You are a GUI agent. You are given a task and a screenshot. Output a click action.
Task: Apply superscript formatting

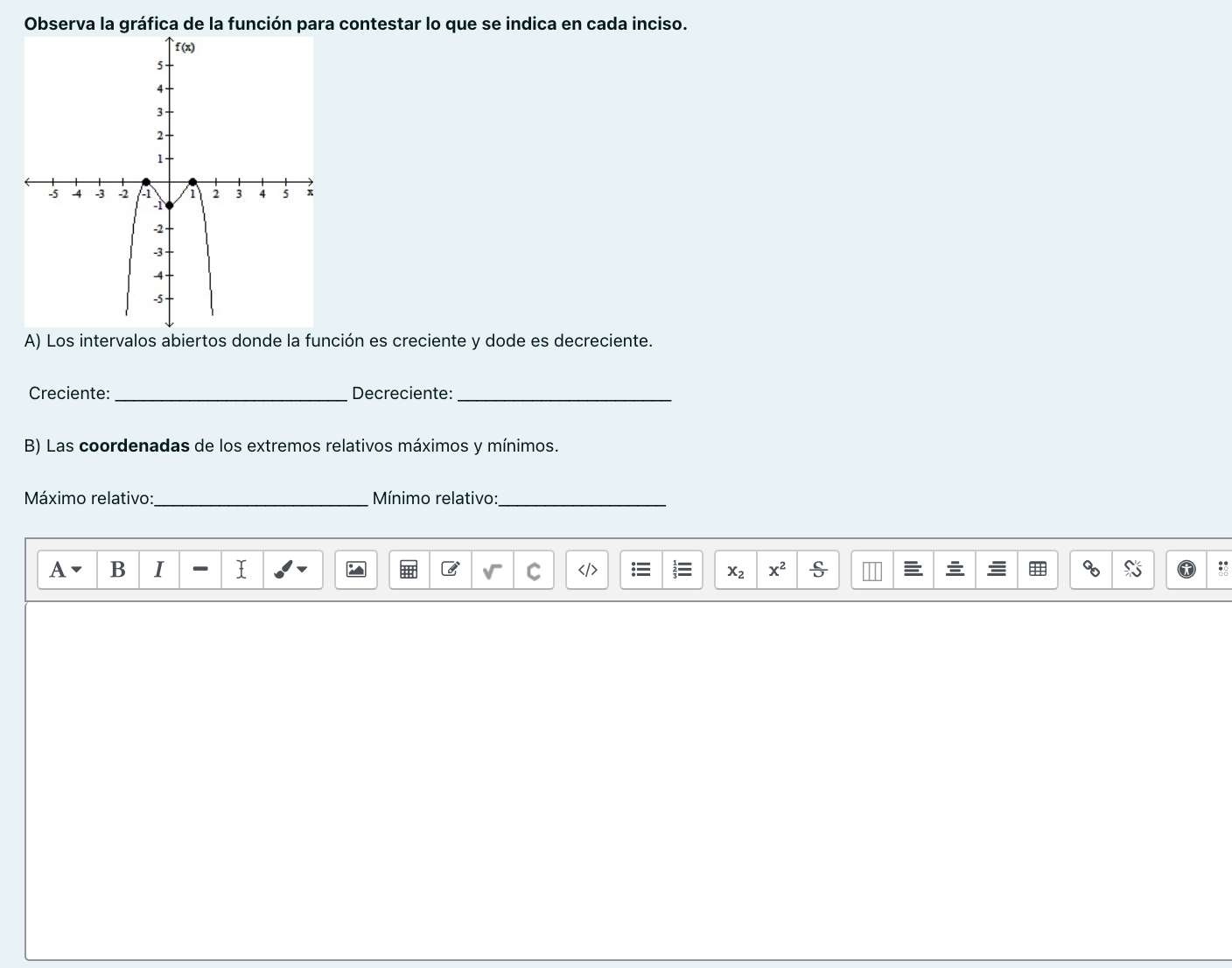point(776,570)
